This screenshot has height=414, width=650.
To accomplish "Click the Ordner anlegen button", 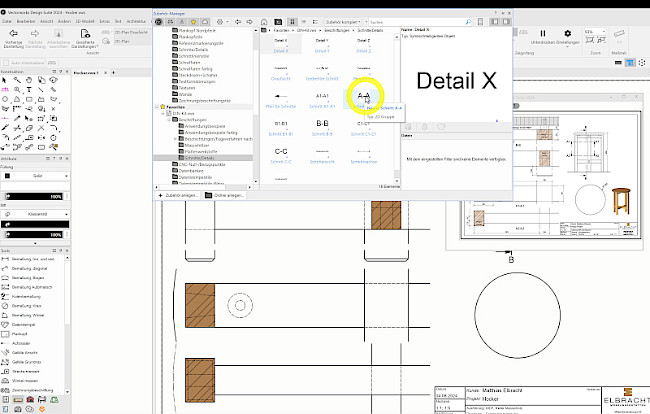I will click(226, 194).
